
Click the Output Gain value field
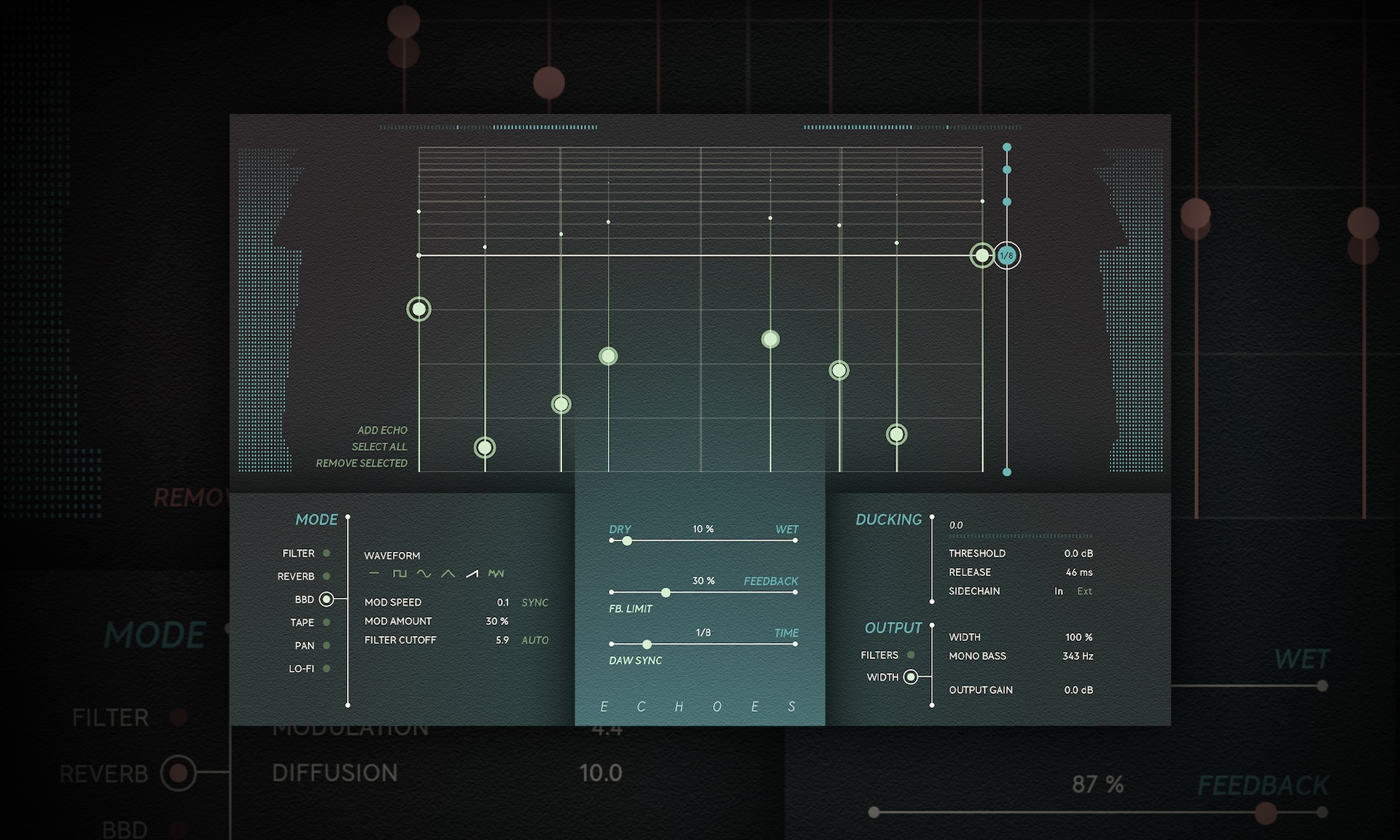[1078, 690]
